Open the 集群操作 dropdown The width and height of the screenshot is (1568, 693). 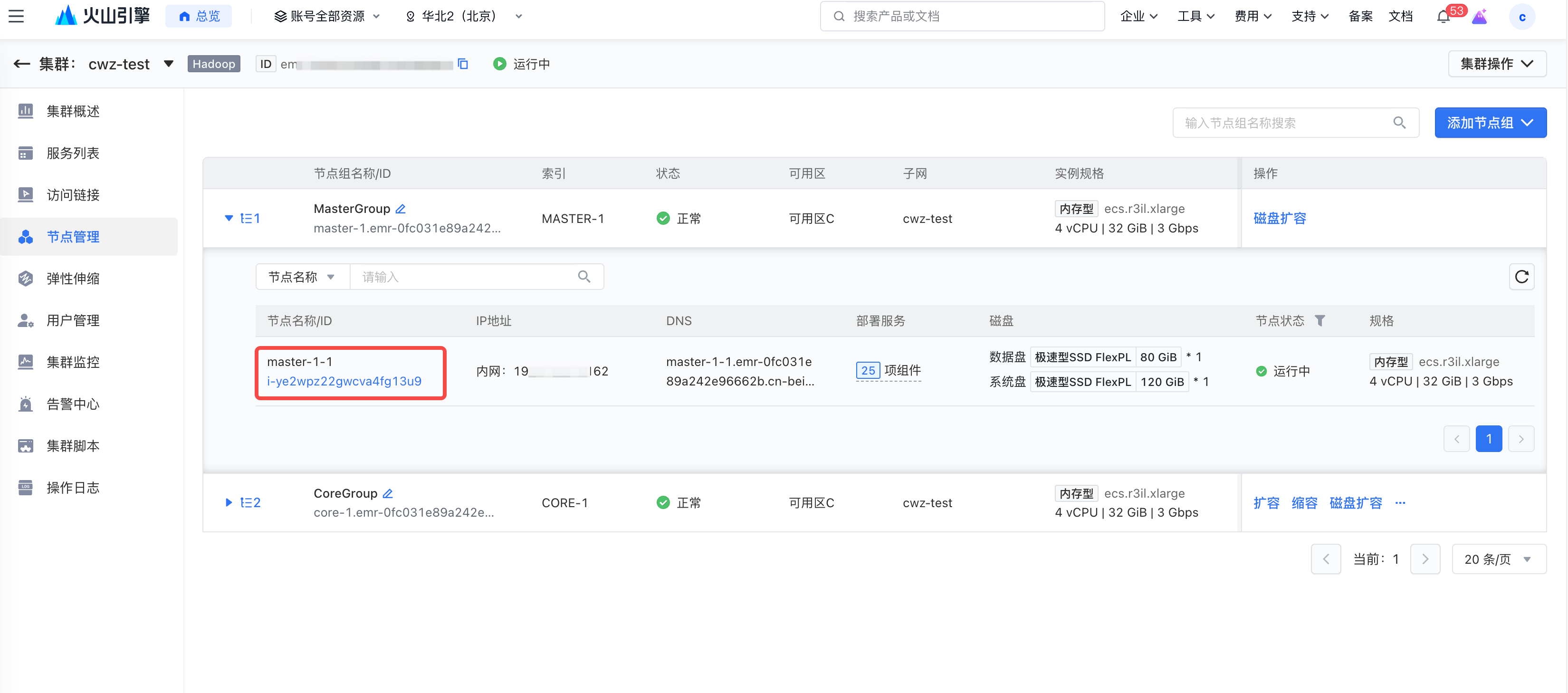point(1496,64)
